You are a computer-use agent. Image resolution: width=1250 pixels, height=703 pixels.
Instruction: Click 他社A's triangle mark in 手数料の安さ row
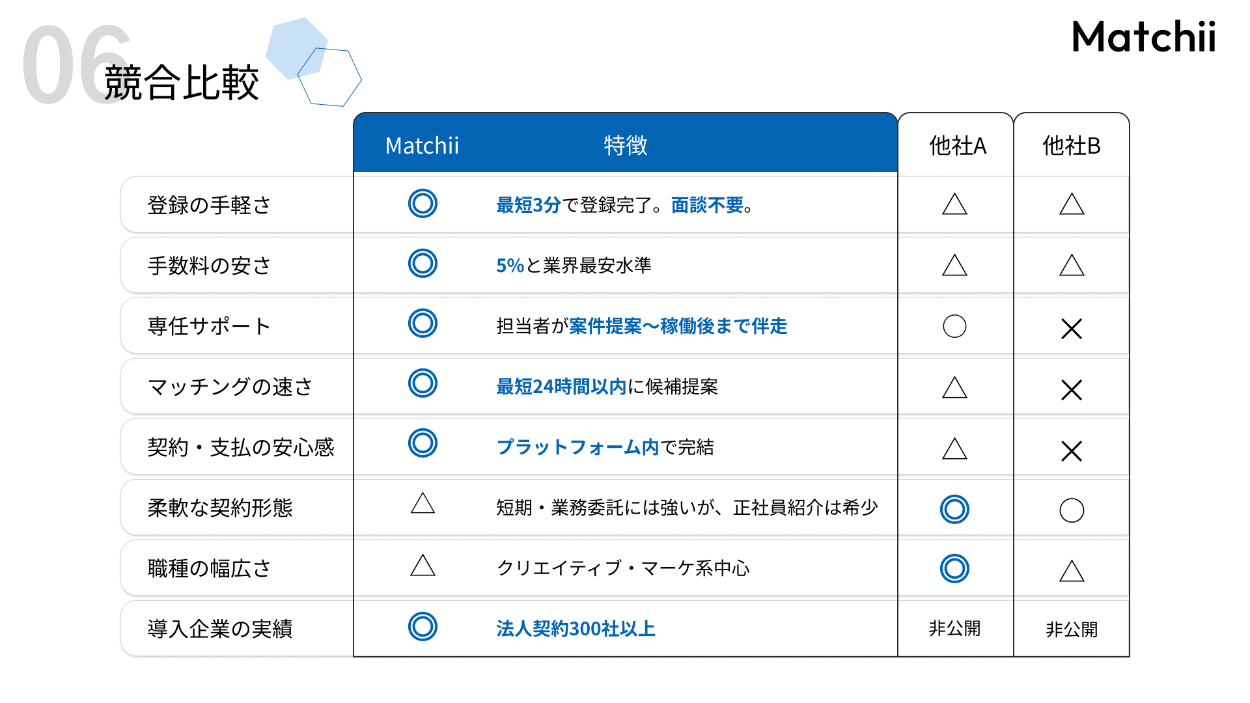tap(955, 265)
